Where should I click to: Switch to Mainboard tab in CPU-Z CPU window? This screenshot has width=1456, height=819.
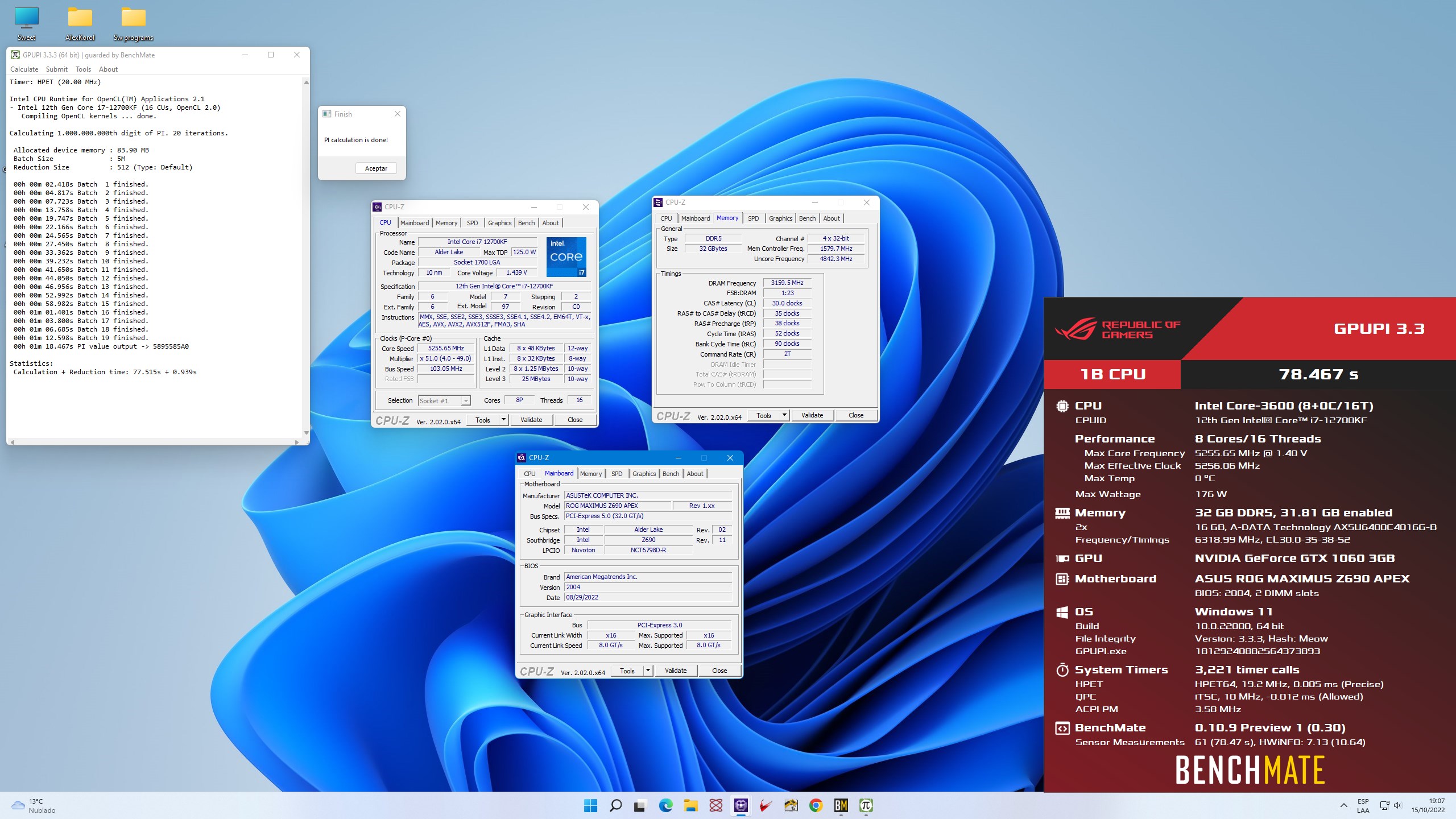click(x=415, y=223)
